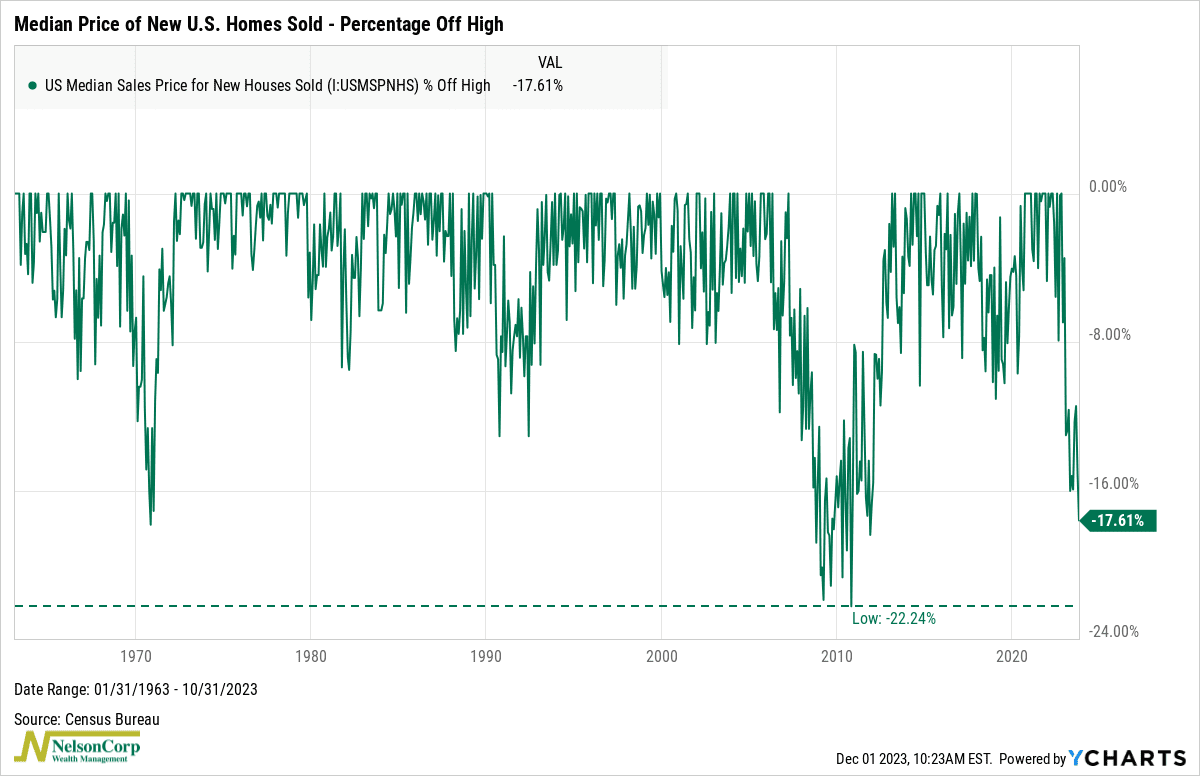Screen dimensions: 1200x776
Task: Click the 2010 x-axis tick label
Action: 836,656
